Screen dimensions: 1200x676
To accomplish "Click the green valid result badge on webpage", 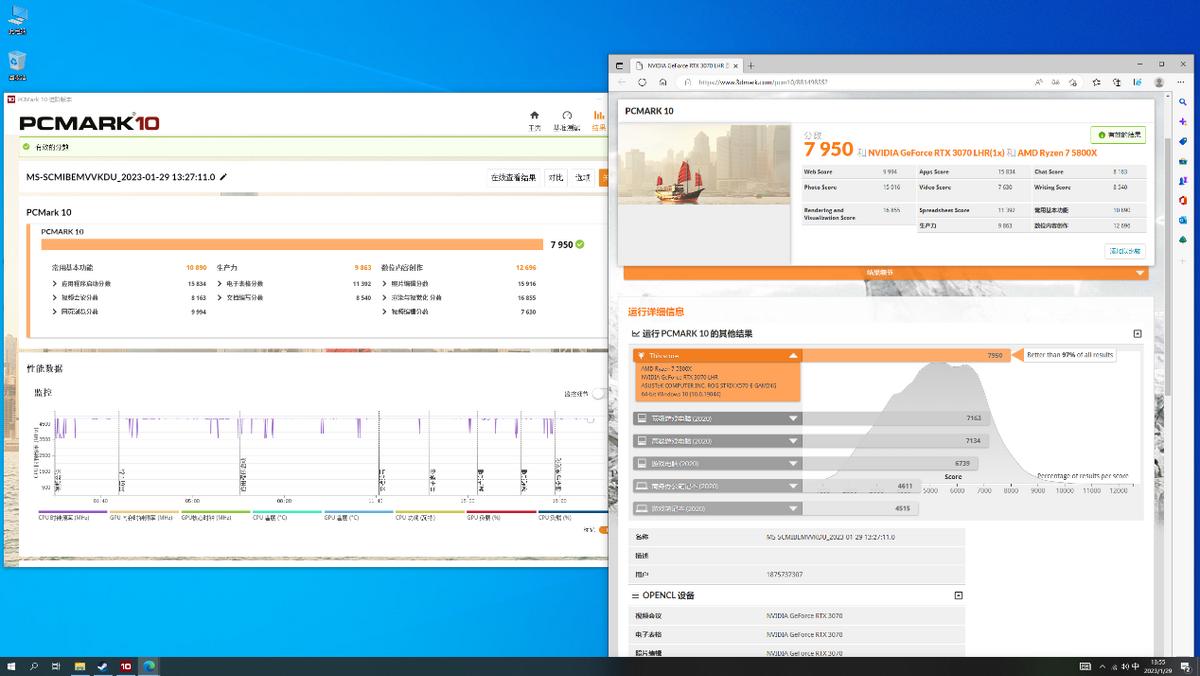I will click(1118, 135).
